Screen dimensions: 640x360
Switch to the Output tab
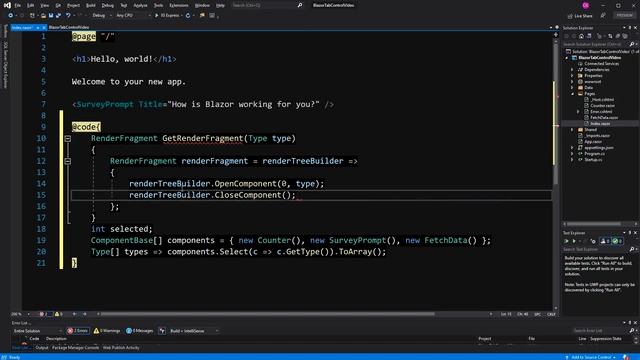tap(42, 348)
